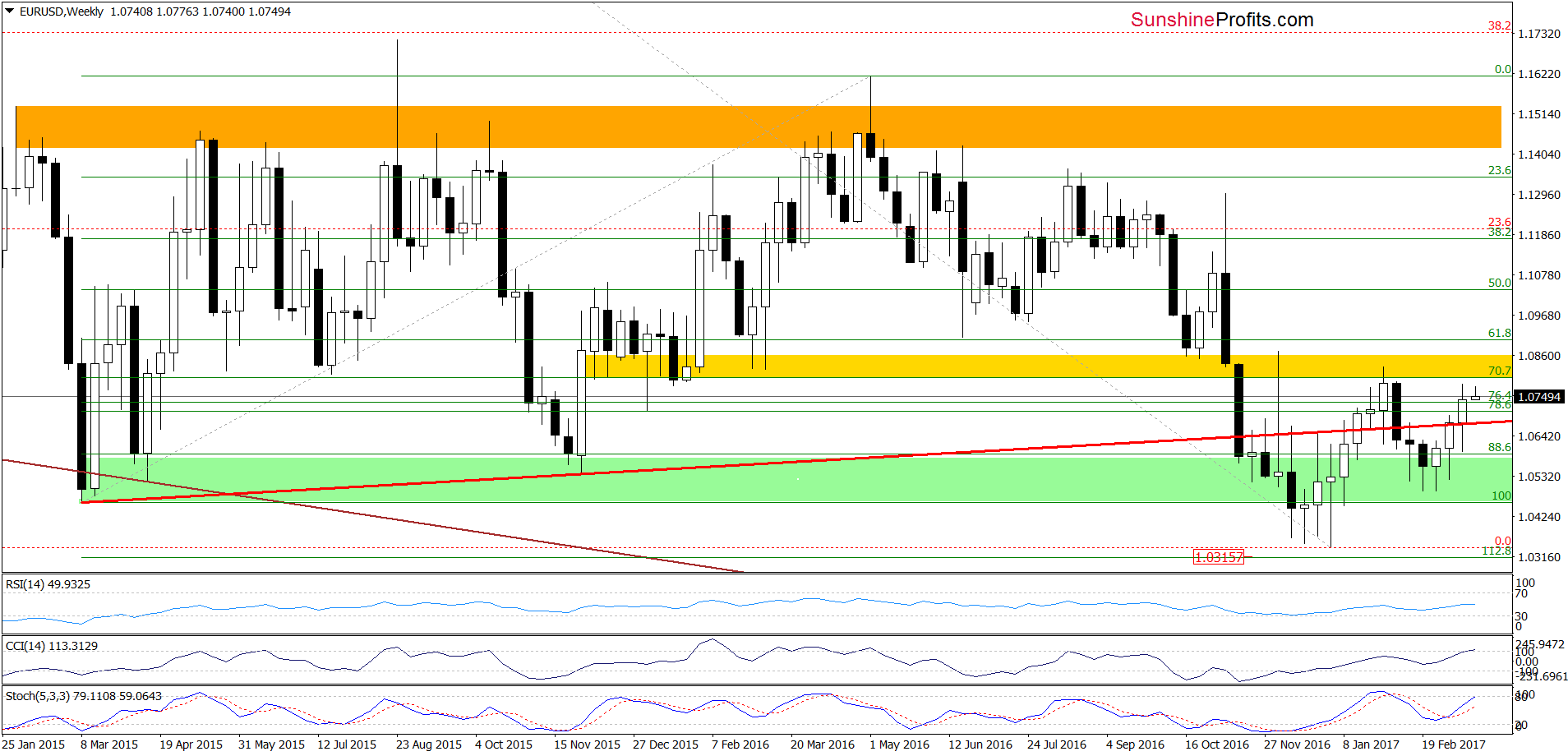Click the green 50.0 Fibonacci level label
Screen dimensions: 1568x756
[x=1500, y=283]
